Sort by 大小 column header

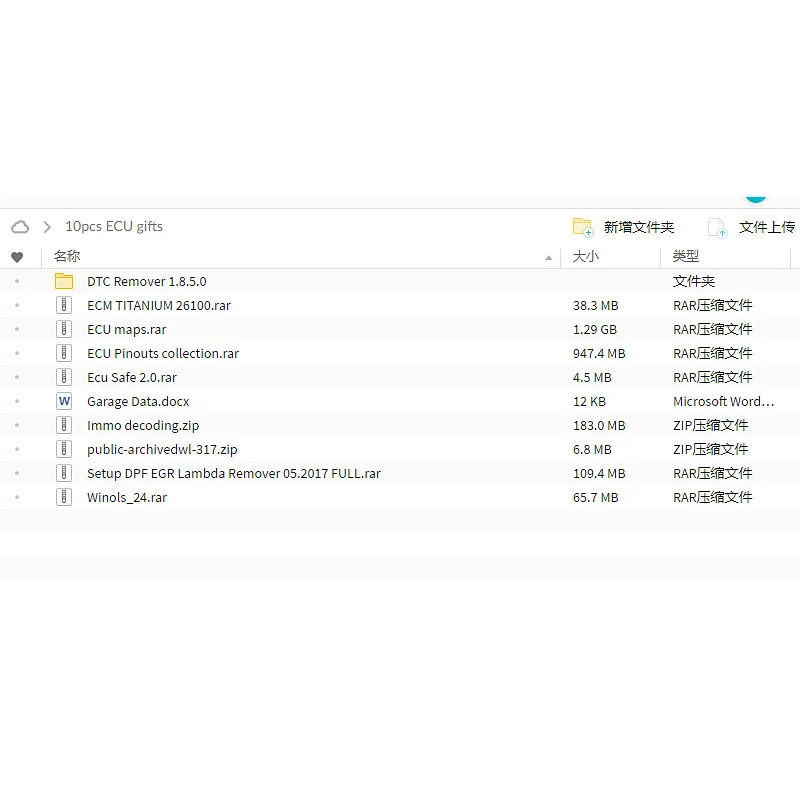click(586, 256)
